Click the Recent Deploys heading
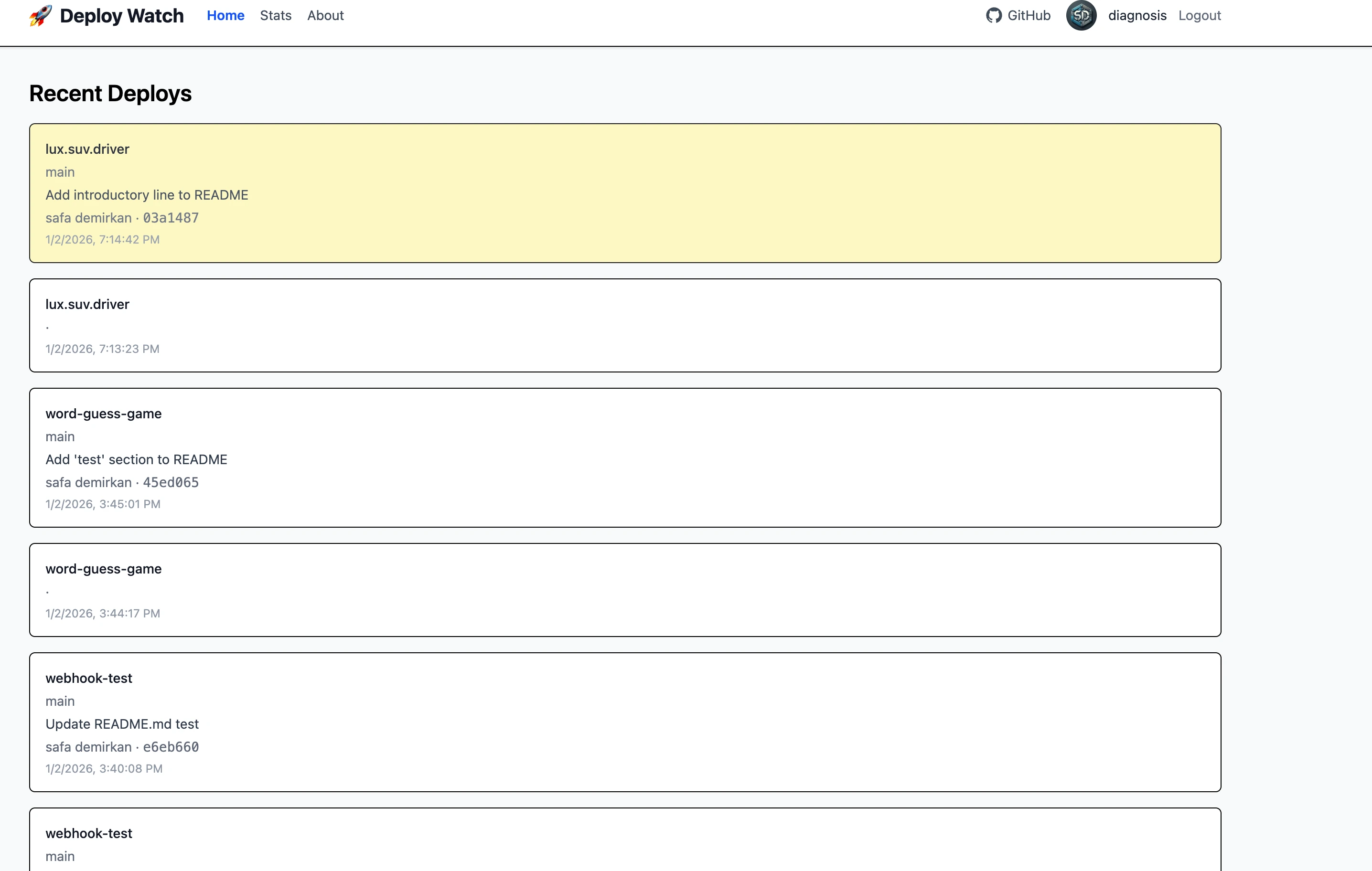This screenshot has width=1372, height=871. (110, 93)
